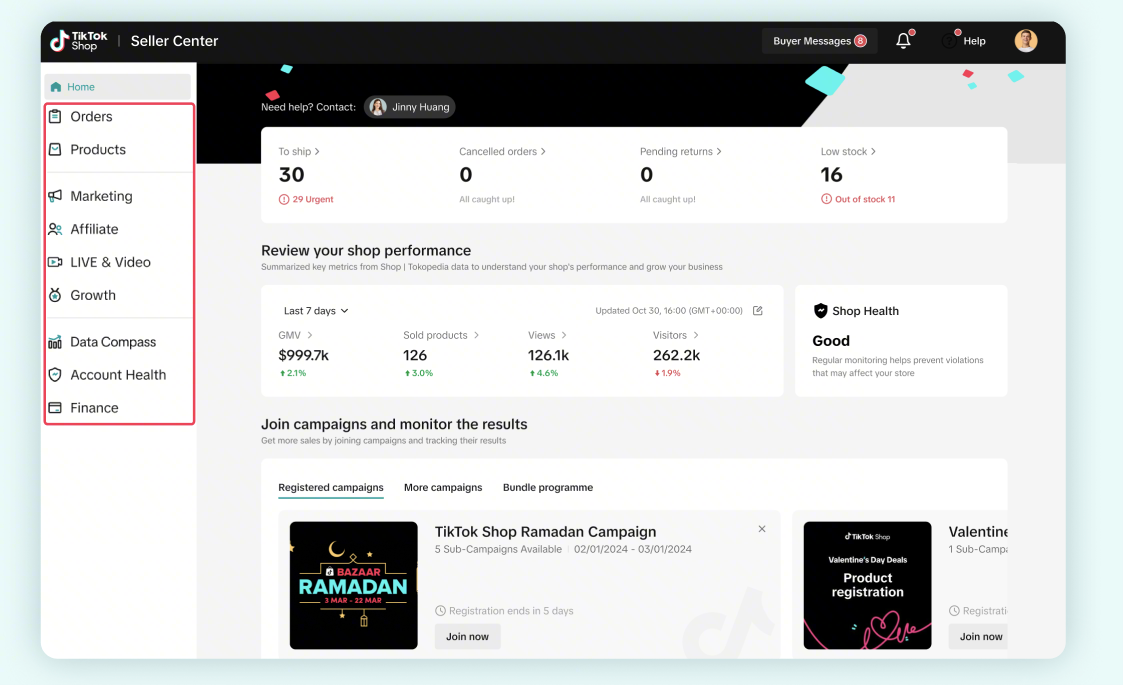The width and height of the screenshot is (1123, 685).
Task: Click the GMV value $999.7k
Action: point(304,355)
